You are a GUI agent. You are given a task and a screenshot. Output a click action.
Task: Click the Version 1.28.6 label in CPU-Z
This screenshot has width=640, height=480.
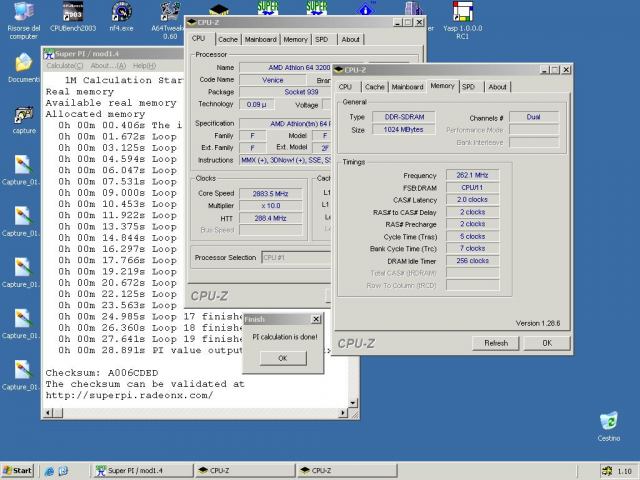tap(538, 323)
